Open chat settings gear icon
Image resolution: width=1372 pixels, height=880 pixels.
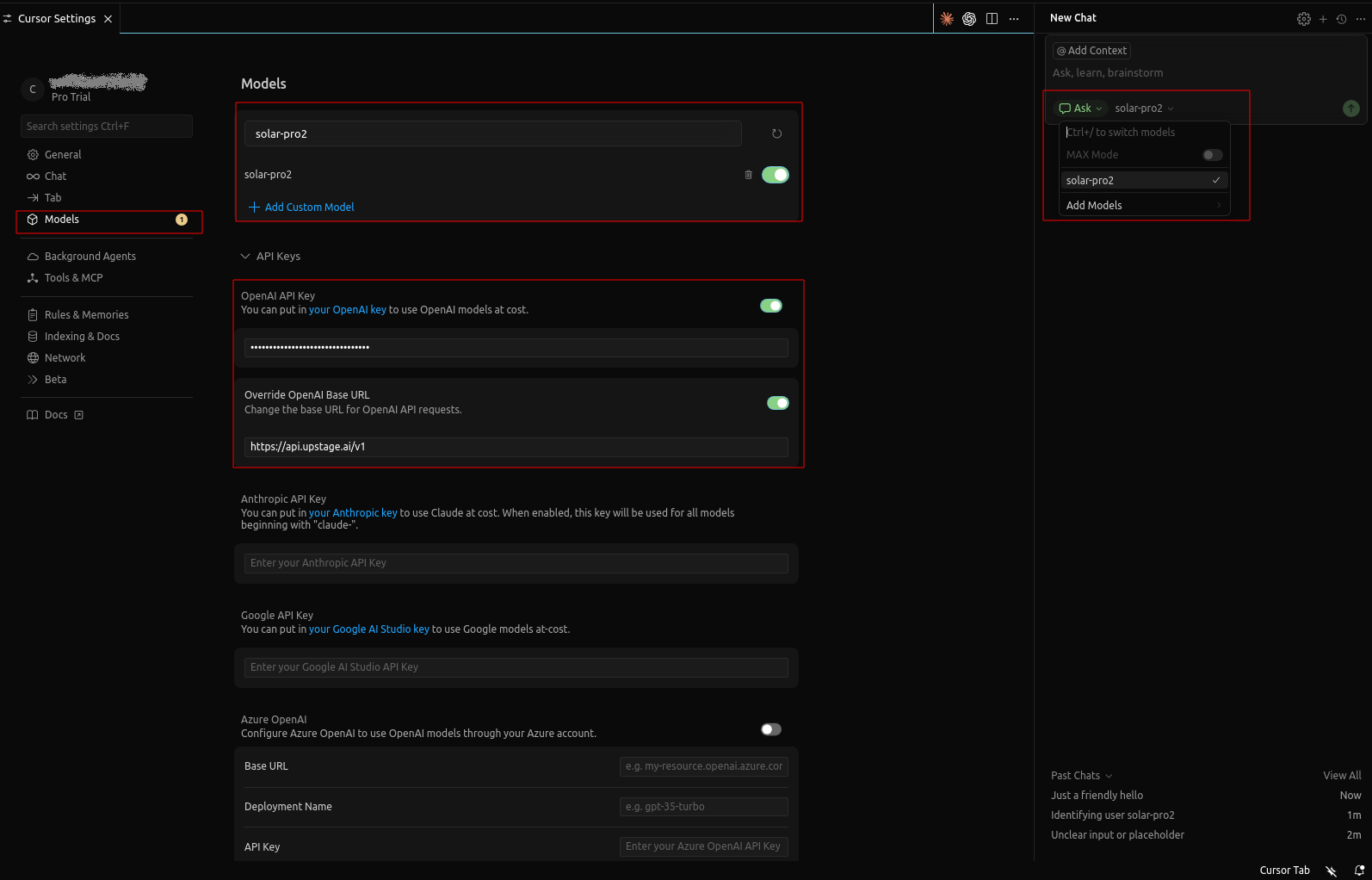click(1304, 19)
